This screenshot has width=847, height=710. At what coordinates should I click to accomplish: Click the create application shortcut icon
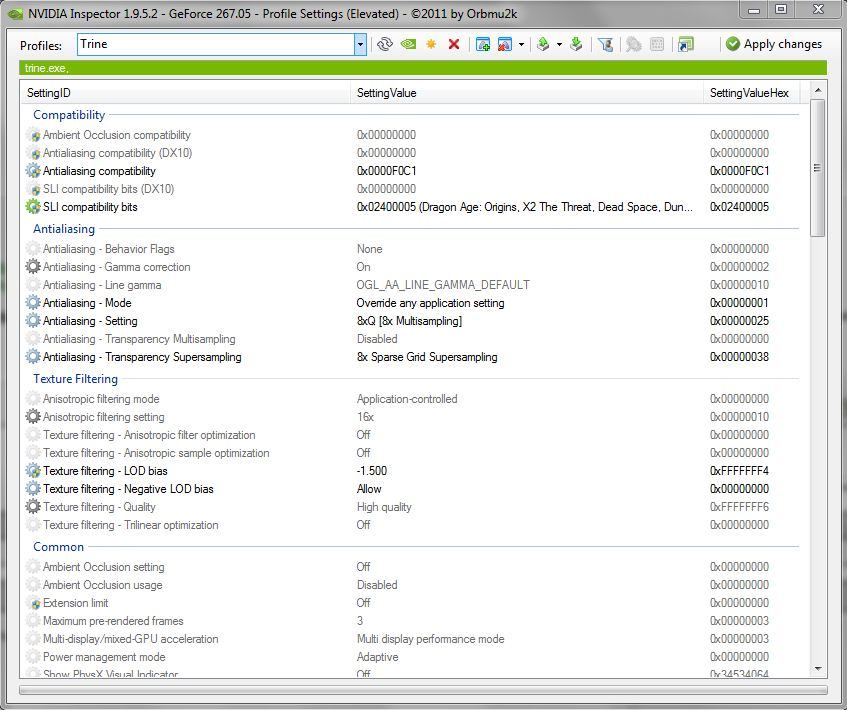point(685,44)
